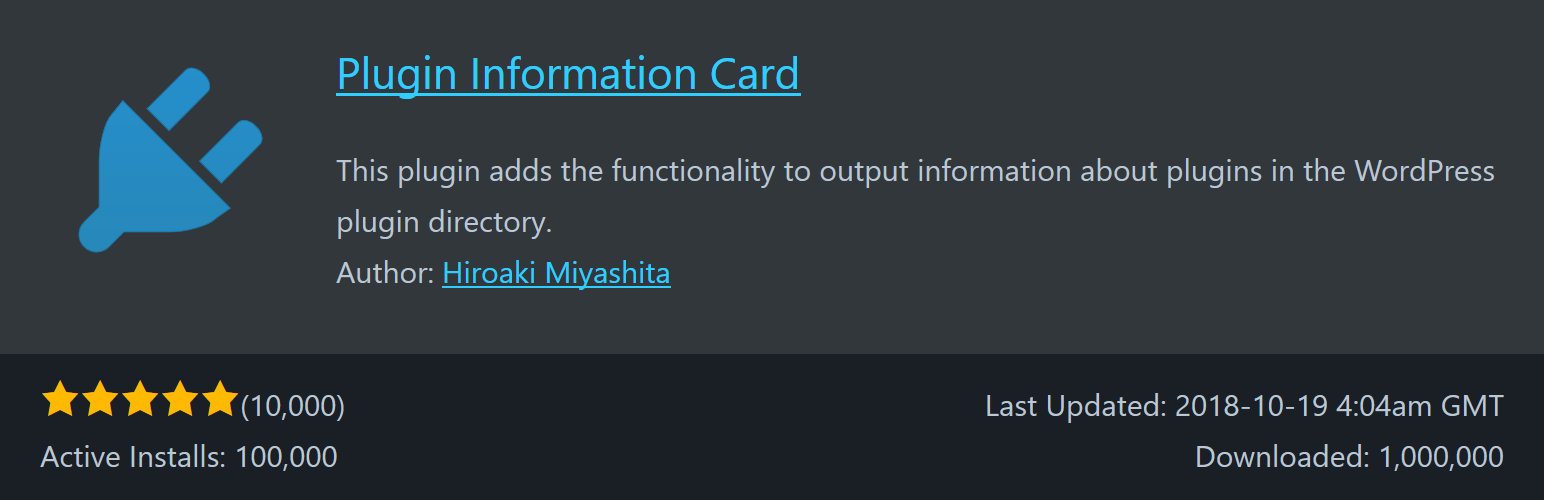Click the third rating star
Screen dimensions: 1544x500
[140, 400]
